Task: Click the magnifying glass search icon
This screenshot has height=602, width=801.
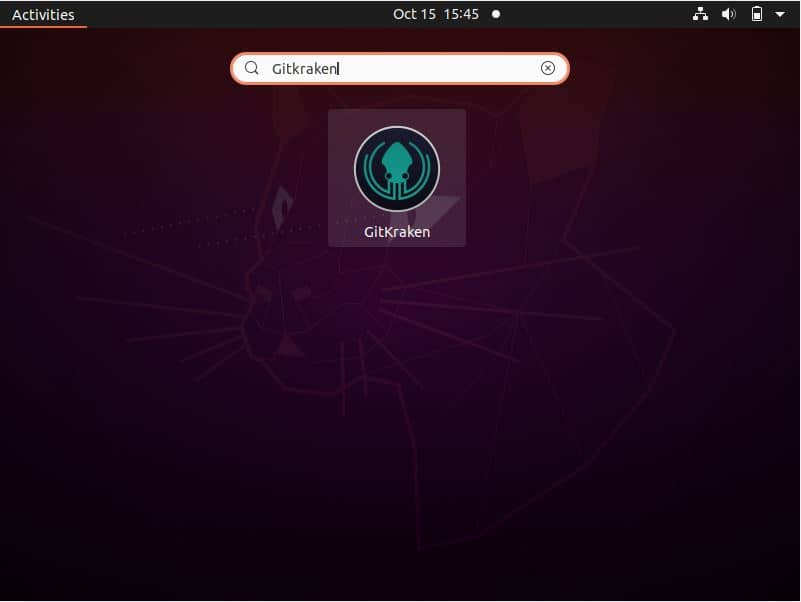Action: 252,68
